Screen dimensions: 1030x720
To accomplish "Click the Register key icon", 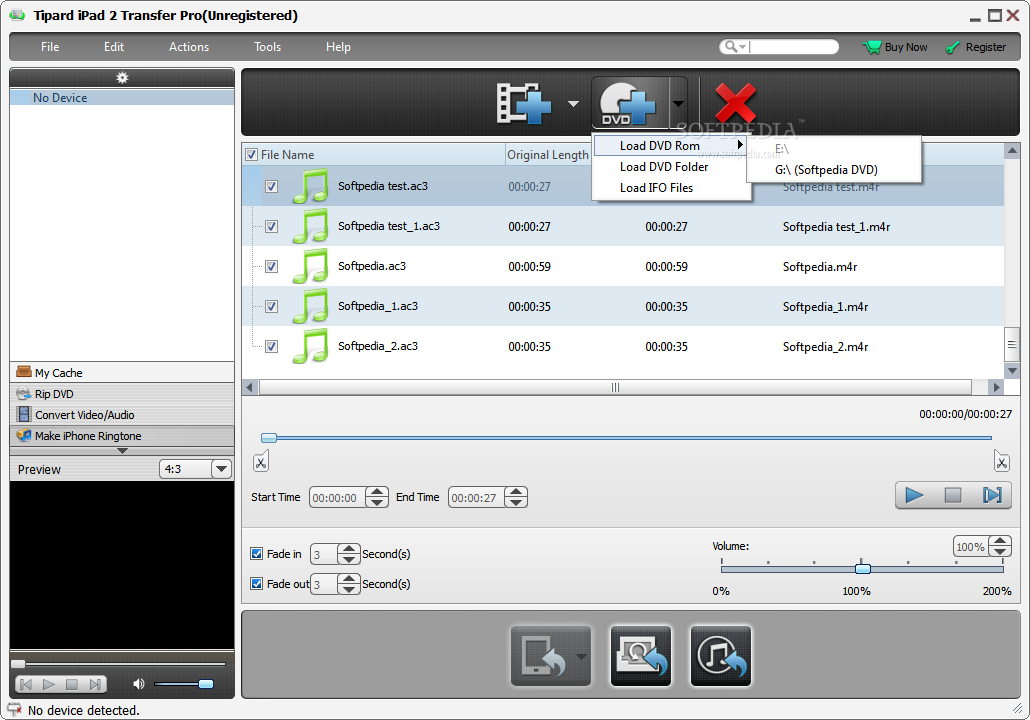I will coord(952,48).
